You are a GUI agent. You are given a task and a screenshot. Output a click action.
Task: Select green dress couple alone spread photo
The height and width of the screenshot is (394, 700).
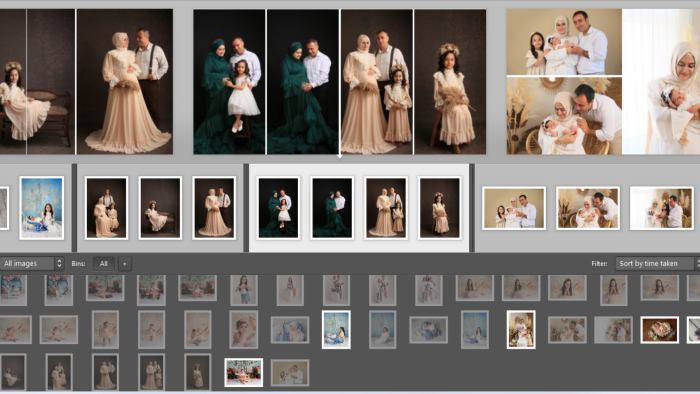coord(303,82)
